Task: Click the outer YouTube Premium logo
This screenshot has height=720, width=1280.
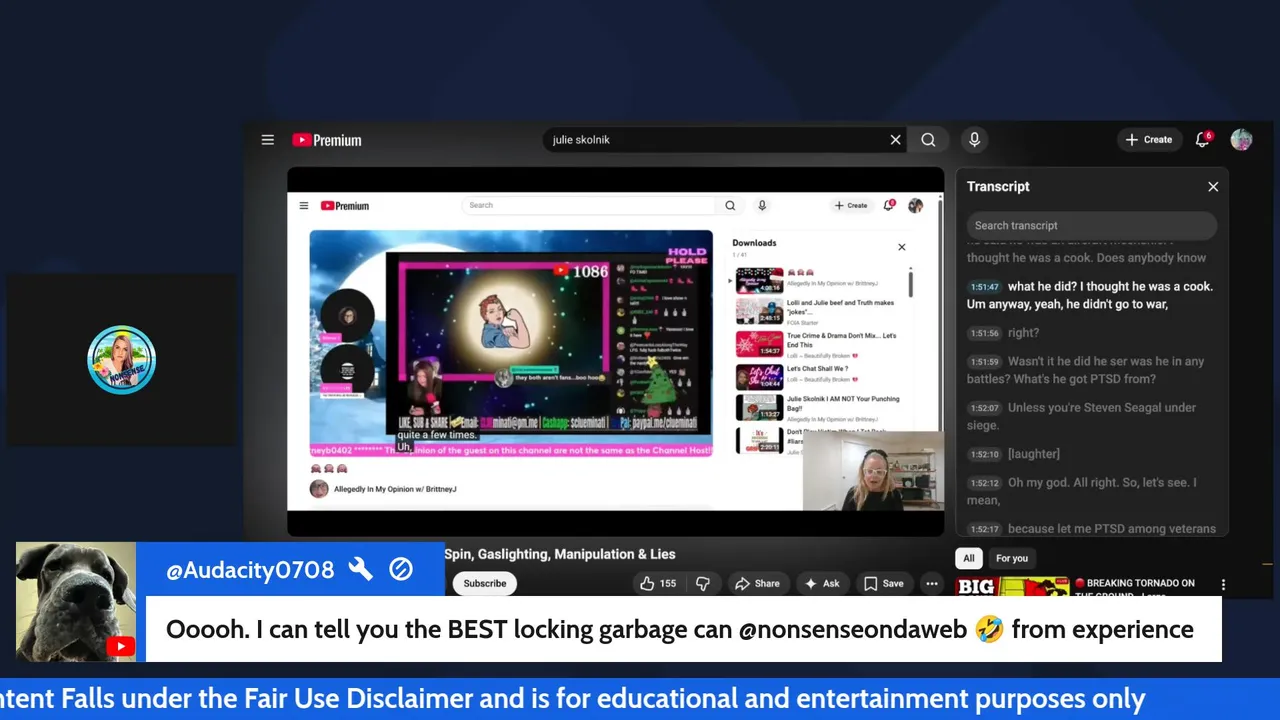Action: [x=327, y=140]
